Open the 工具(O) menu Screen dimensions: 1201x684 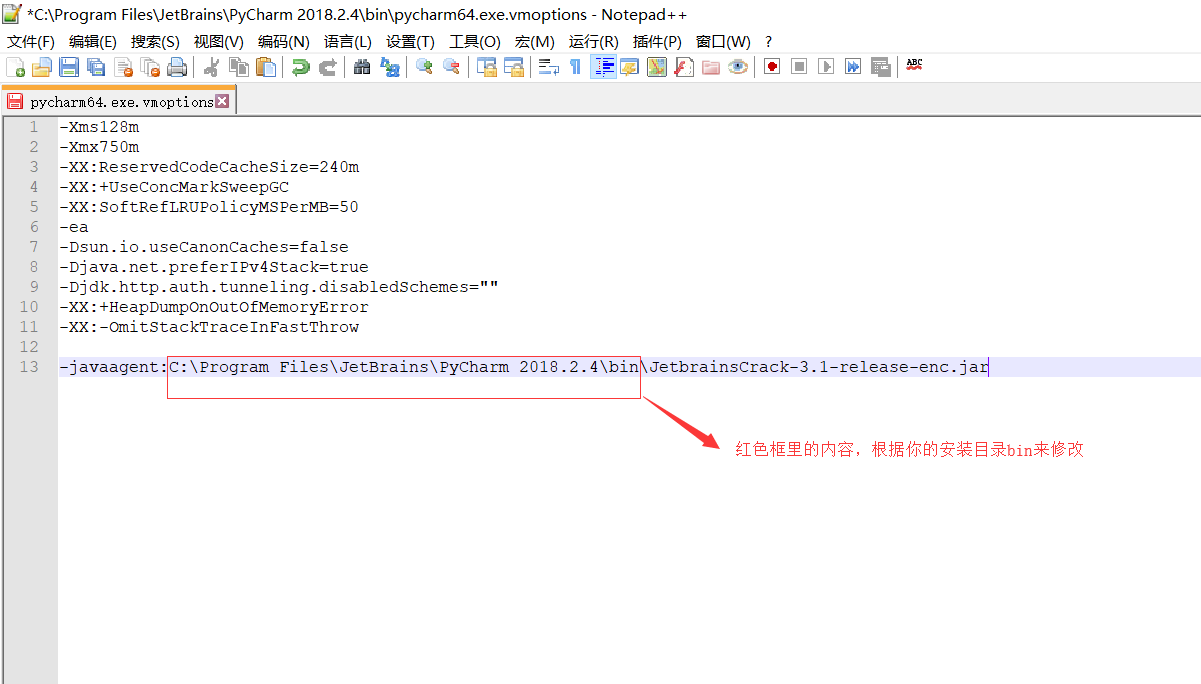(475, 41)
